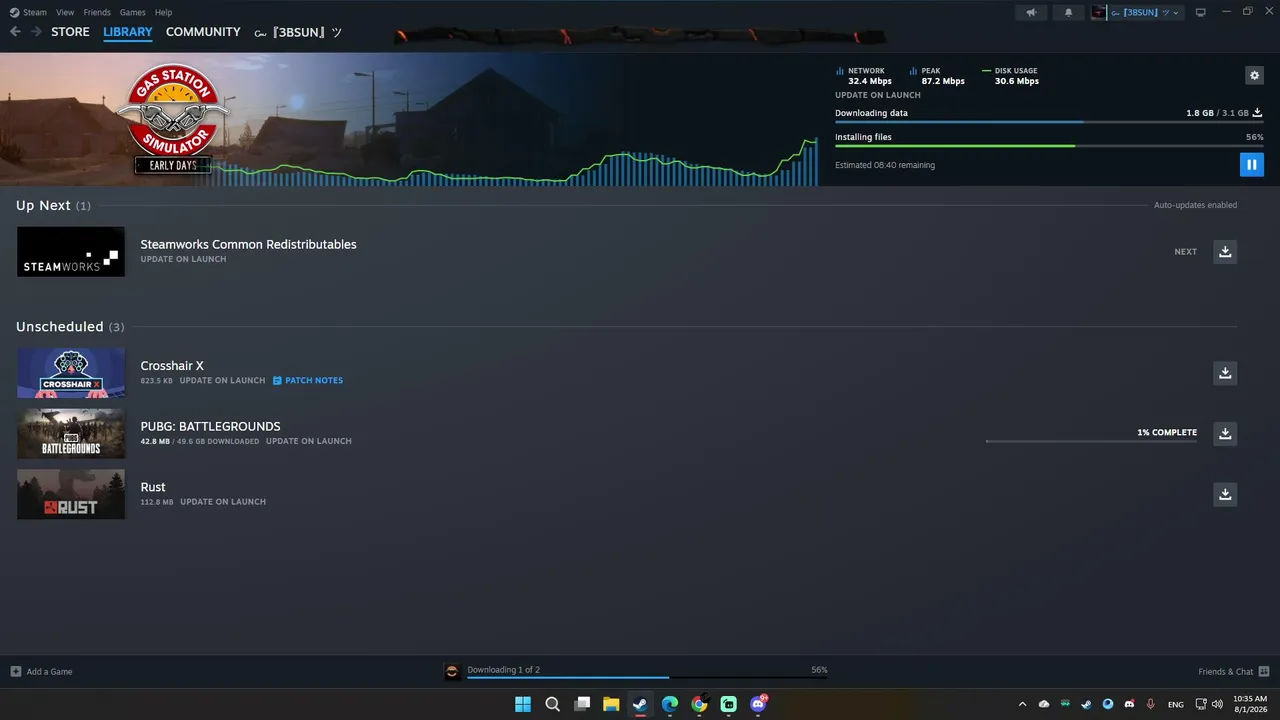The width and height of the screenshot is (1280, 720).
Task: Open the STORE tab
Action: tap(70, 32)
